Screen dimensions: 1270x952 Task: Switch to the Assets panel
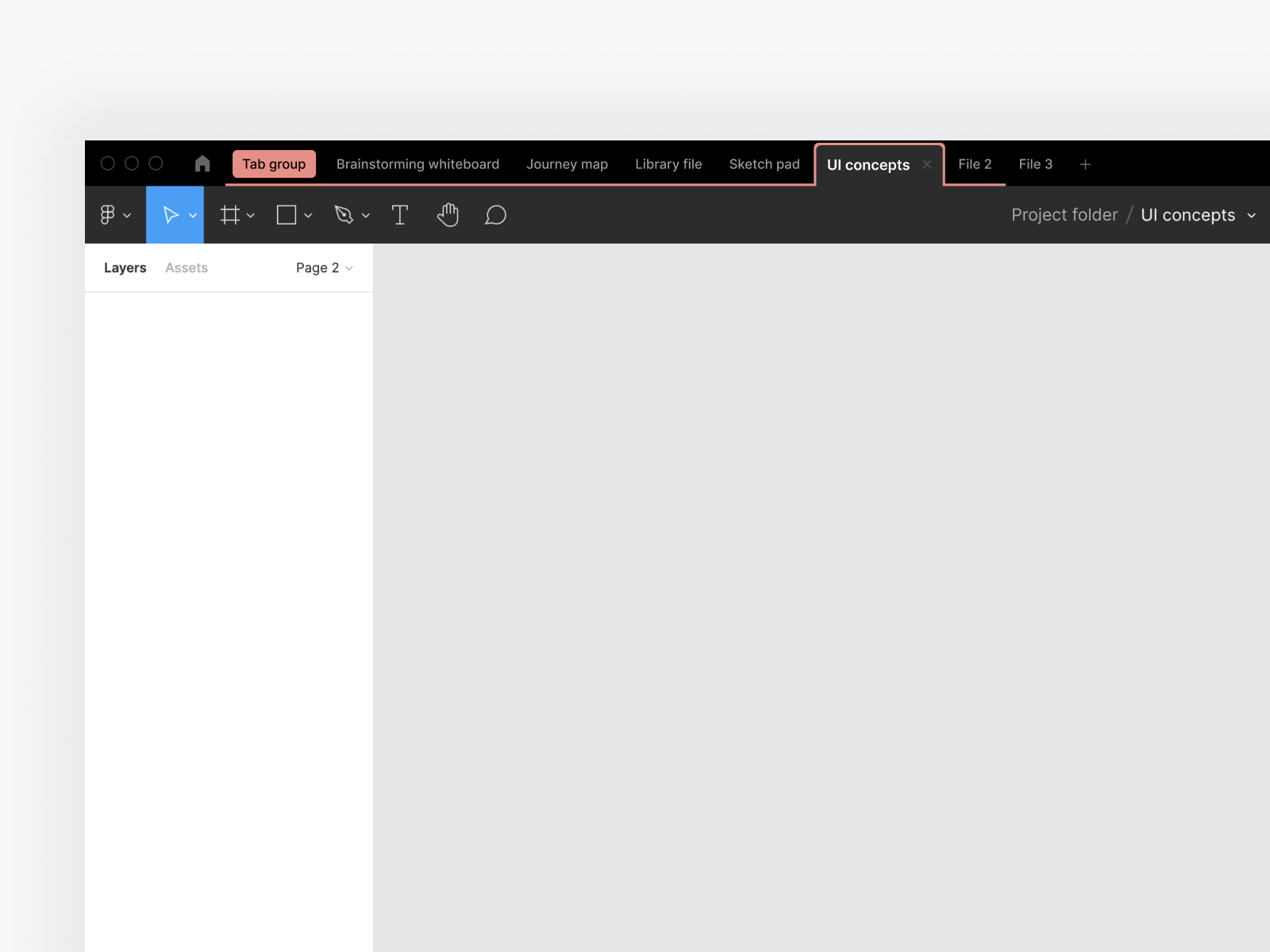click(x=187, y=267)
